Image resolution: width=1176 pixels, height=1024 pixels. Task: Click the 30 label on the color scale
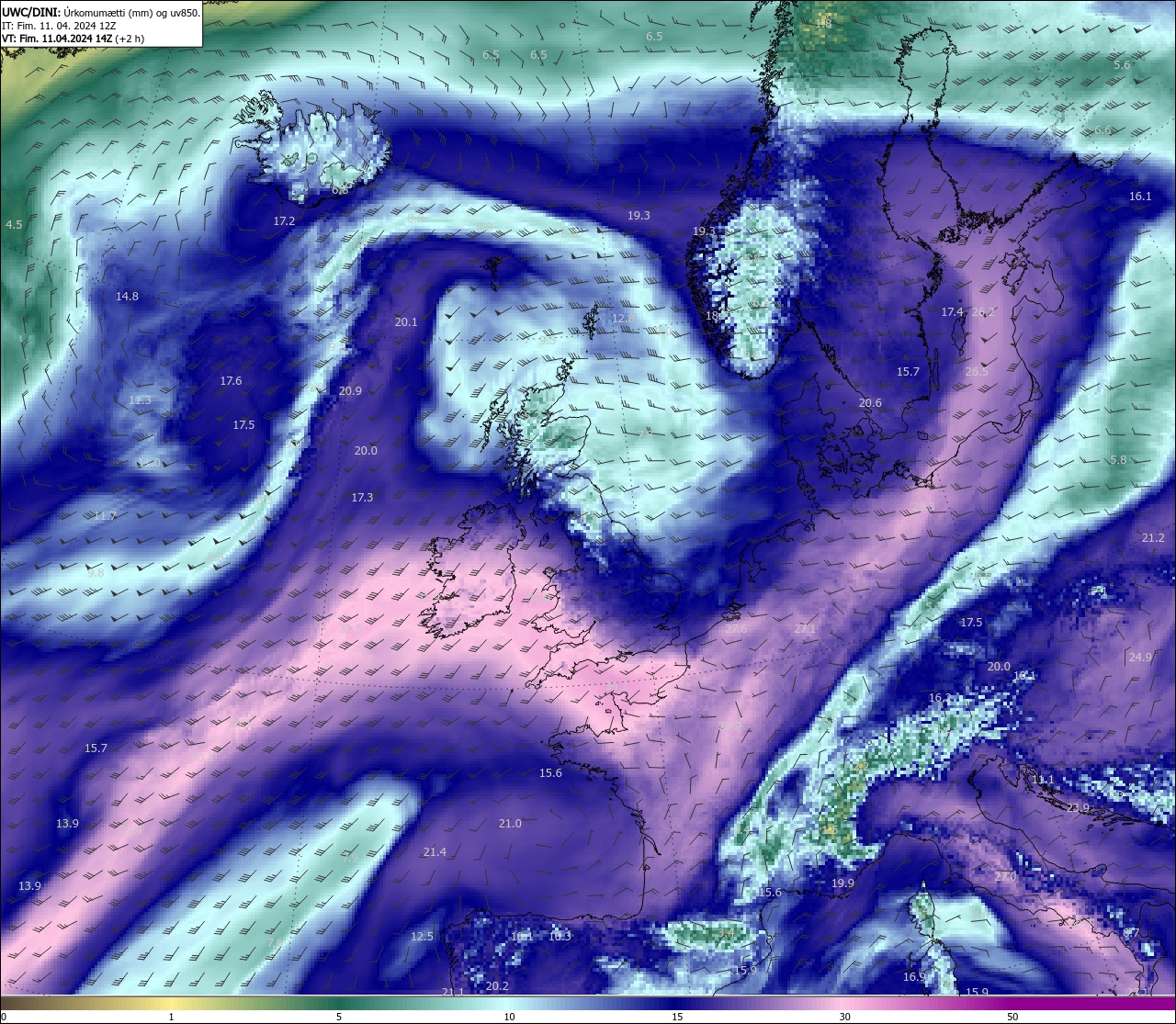[844, 1017]
